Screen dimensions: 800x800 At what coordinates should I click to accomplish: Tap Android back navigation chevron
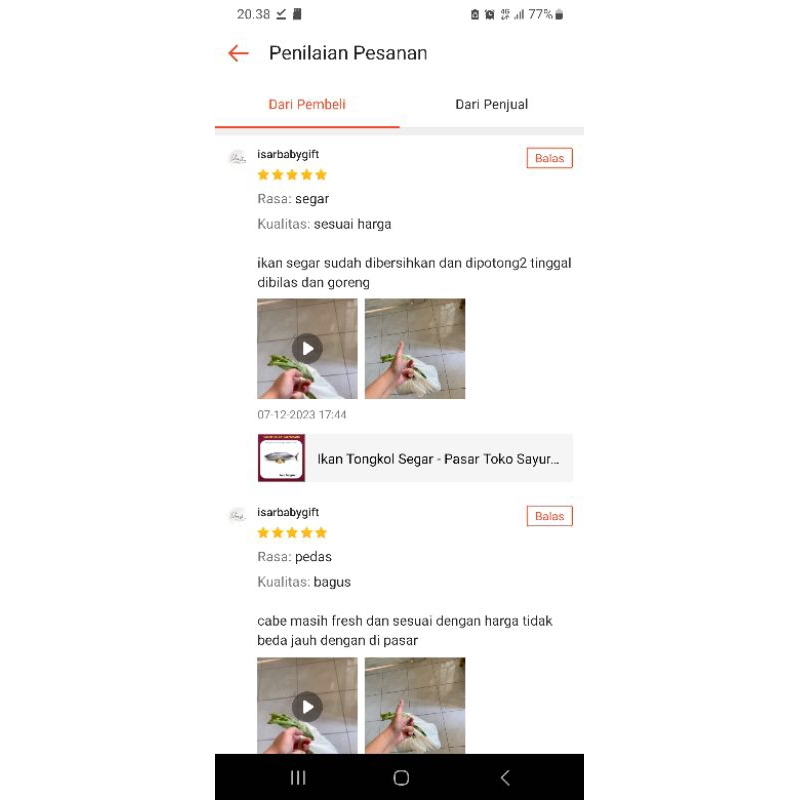[x=505, y=778]
